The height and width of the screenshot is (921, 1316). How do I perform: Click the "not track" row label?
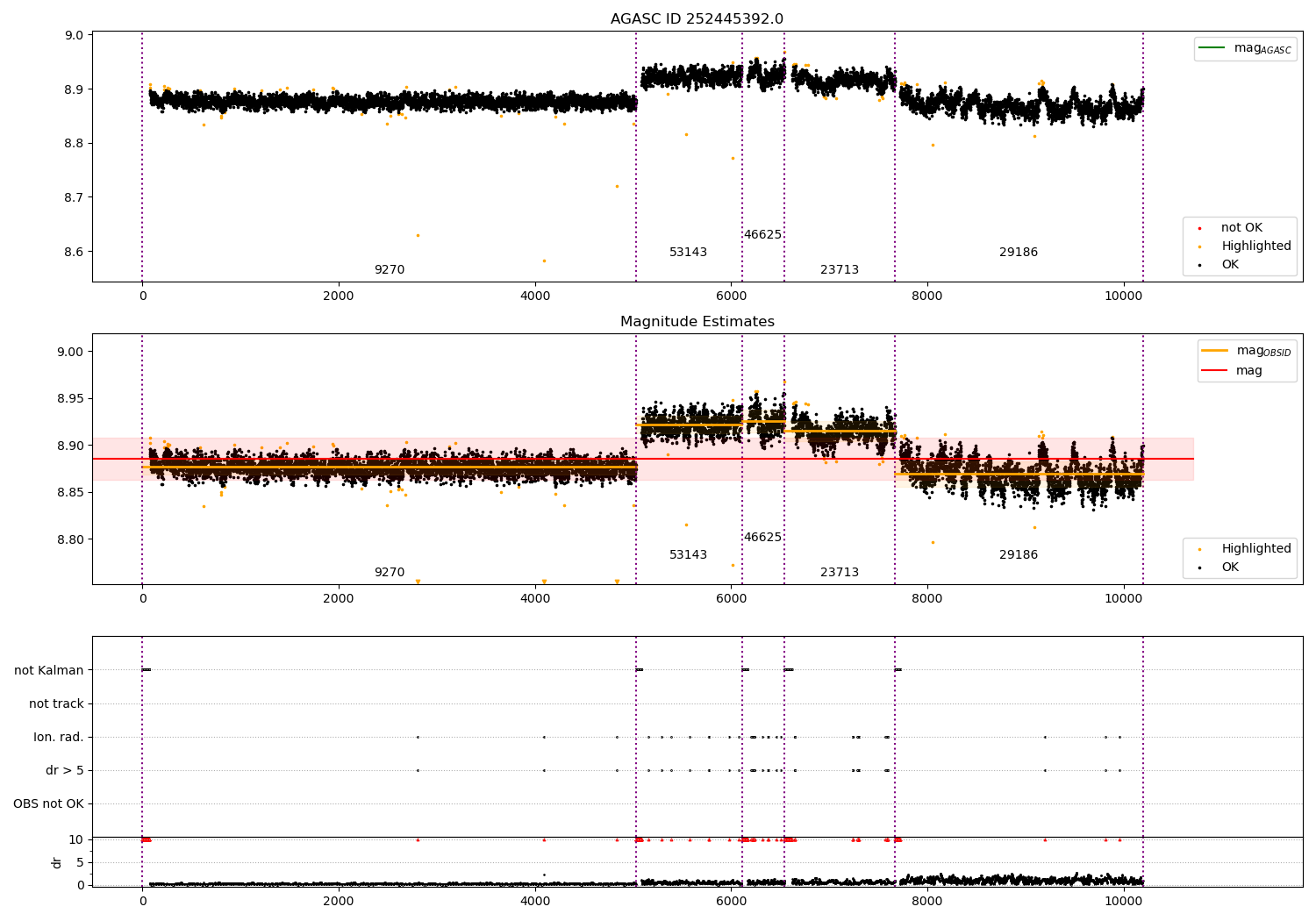click(x=56, y=703)
